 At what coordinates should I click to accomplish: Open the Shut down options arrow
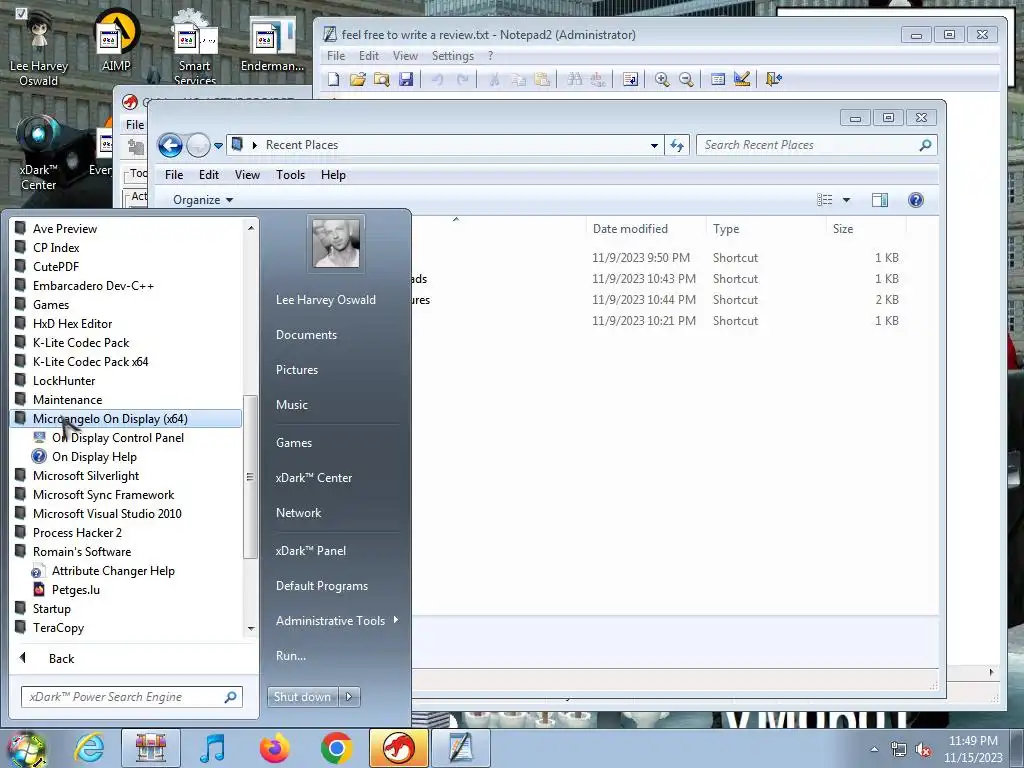349,697
